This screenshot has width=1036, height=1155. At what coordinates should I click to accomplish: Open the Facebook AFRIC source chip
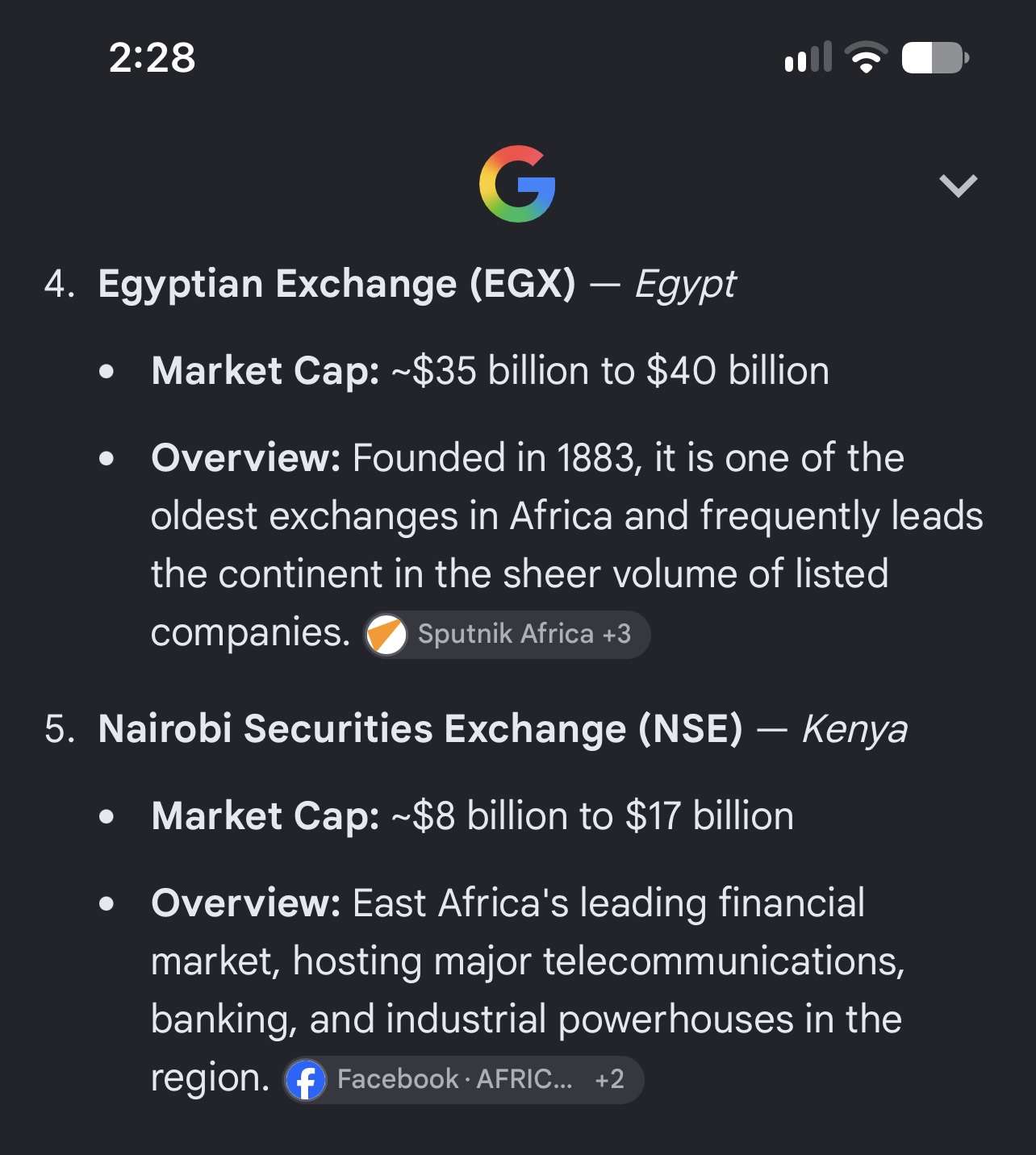pos(463,1079)
